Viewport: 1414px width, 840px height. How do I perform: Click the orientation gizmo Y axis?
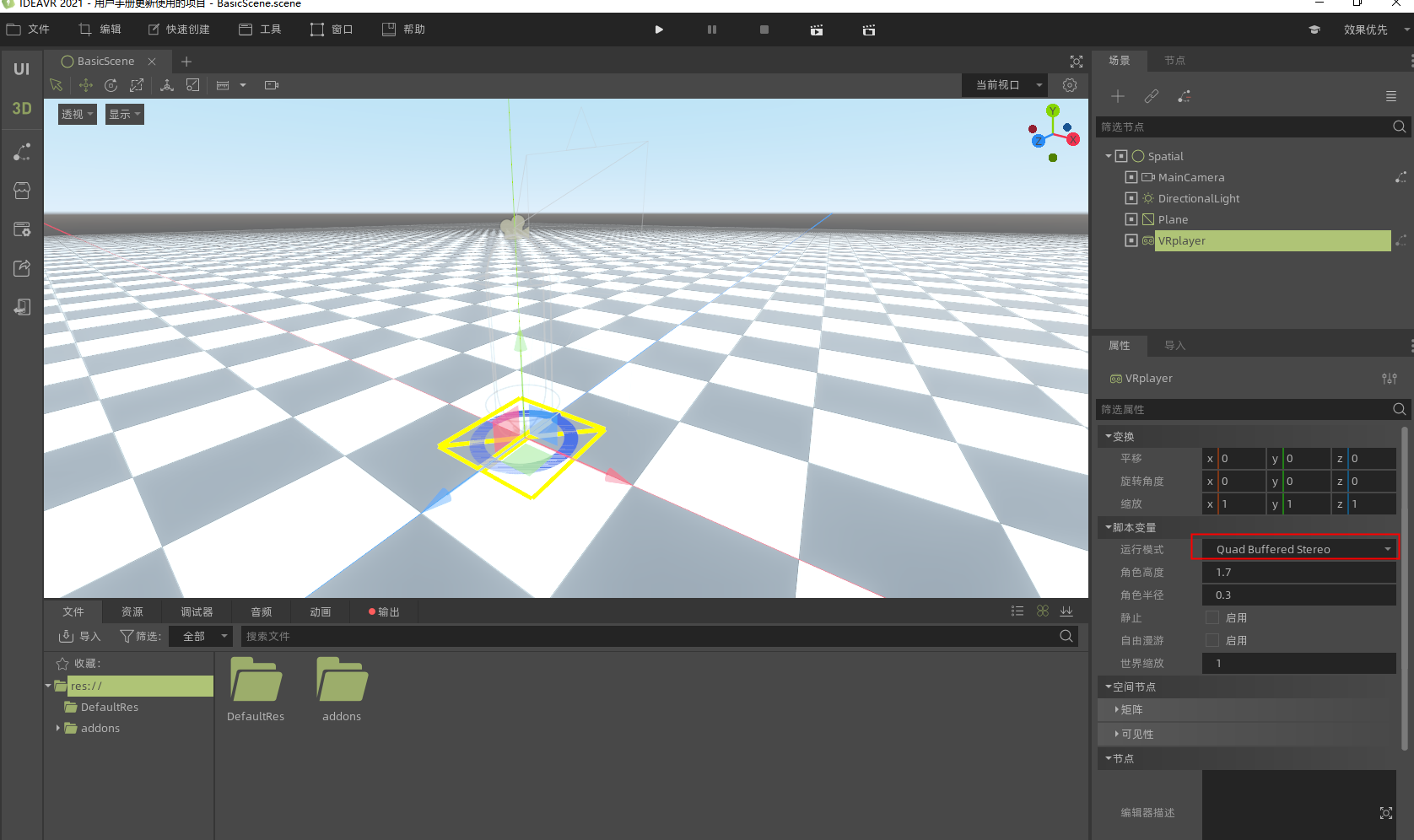[1053, 110]
